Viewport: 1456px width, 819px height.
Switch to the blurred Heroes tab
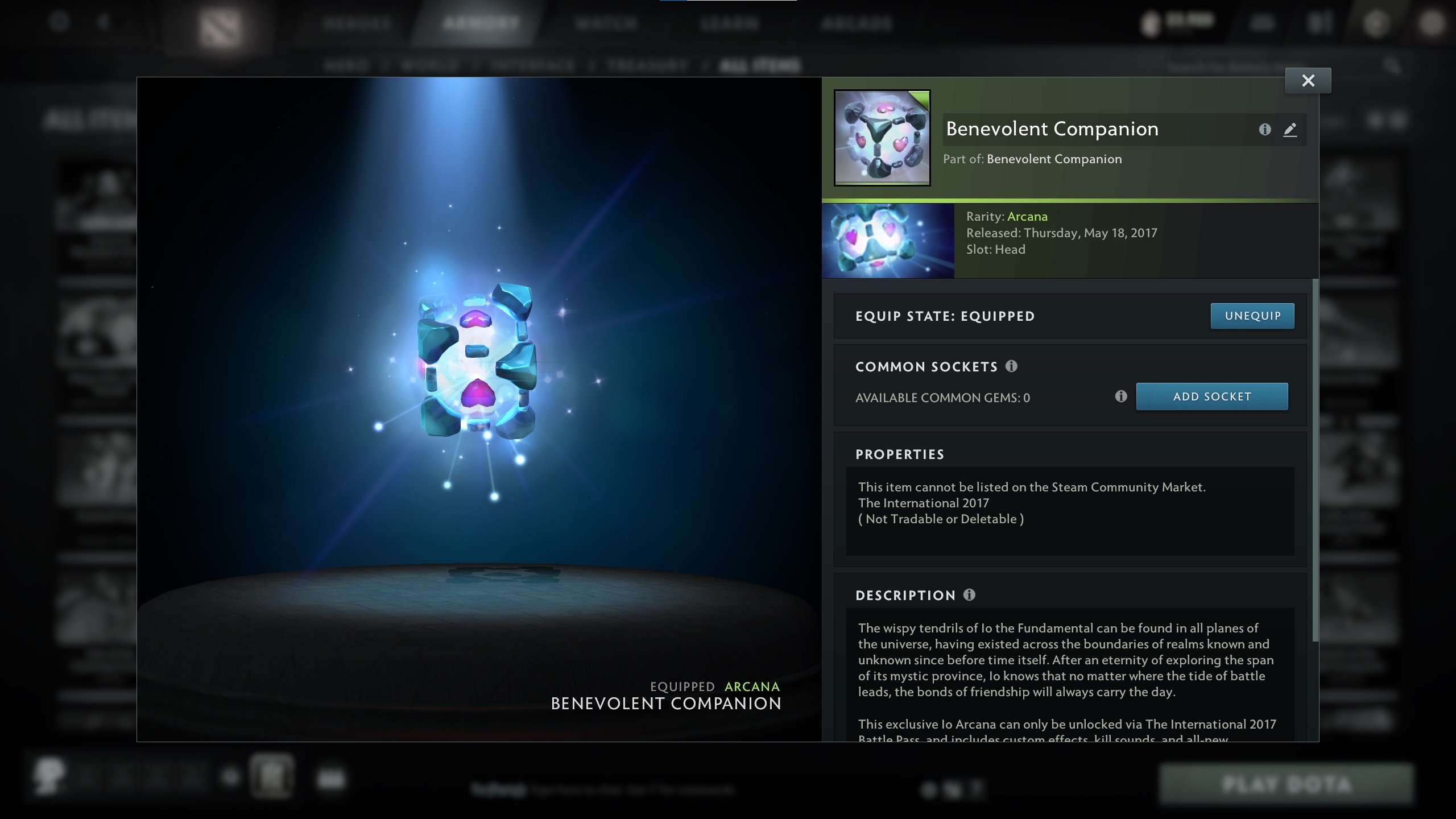click(x=357, y=23)
